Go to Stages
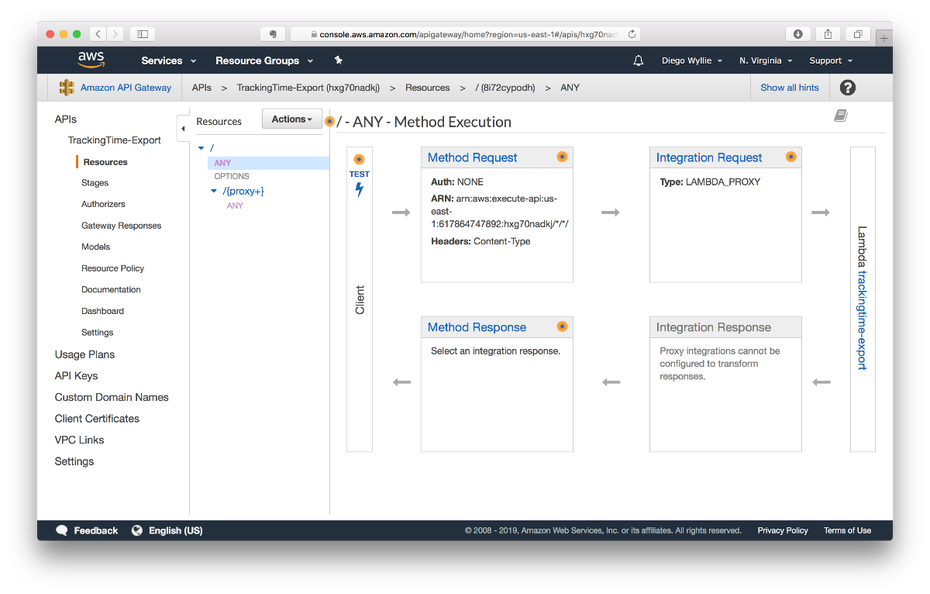This screenshot has width=930, height=594. (95, 183)
